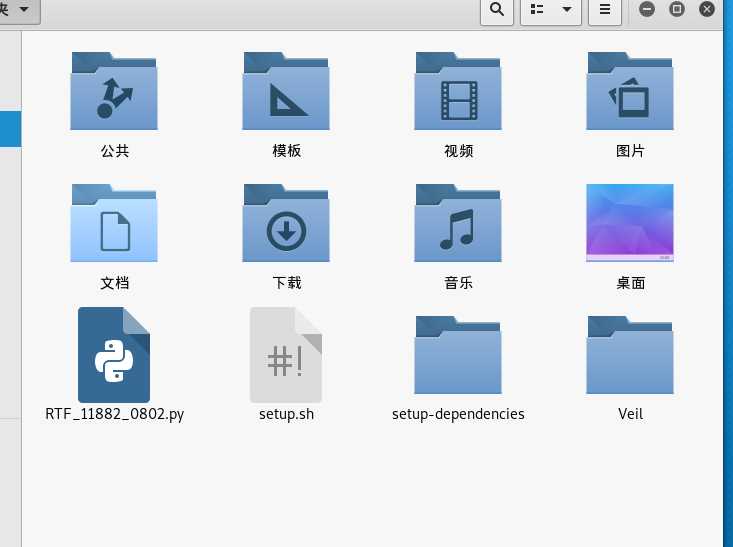This screenshot has width=733, height=547.
Task: Minimize the file manager window
Action: coord(647,9)
